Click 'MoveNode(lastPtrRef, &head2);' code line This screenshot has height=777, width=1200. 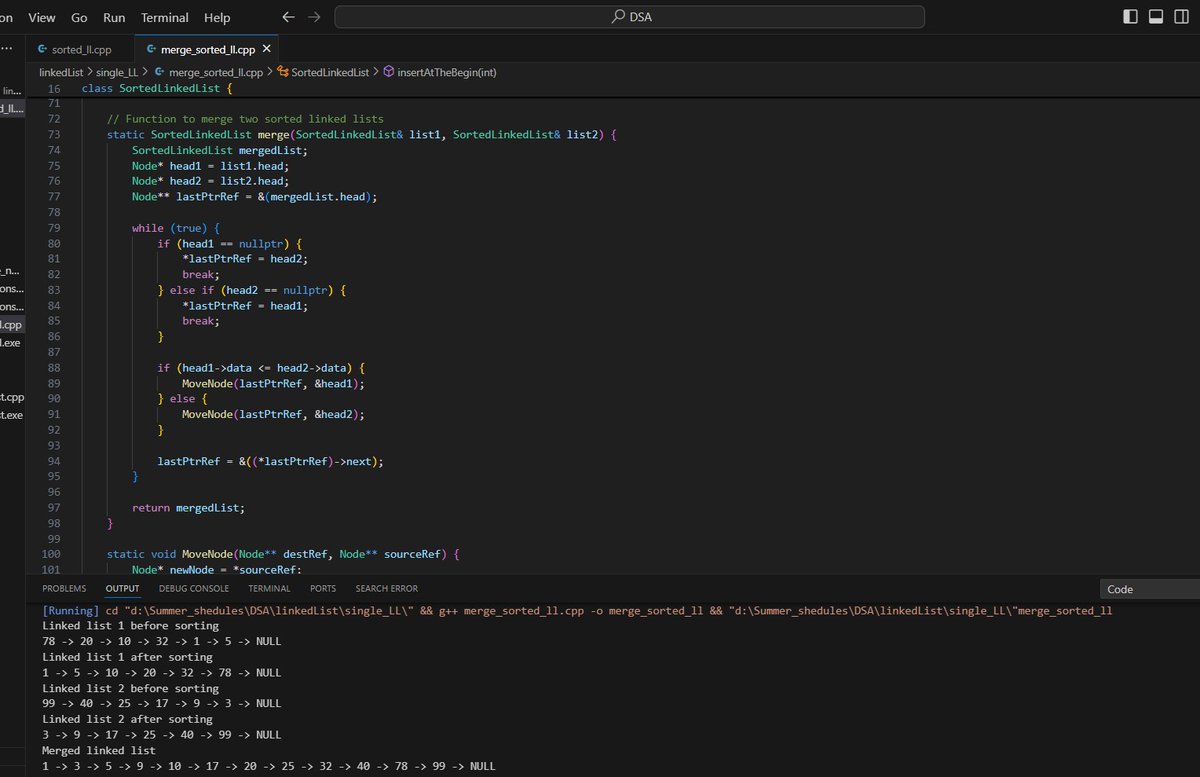point(273,415)
